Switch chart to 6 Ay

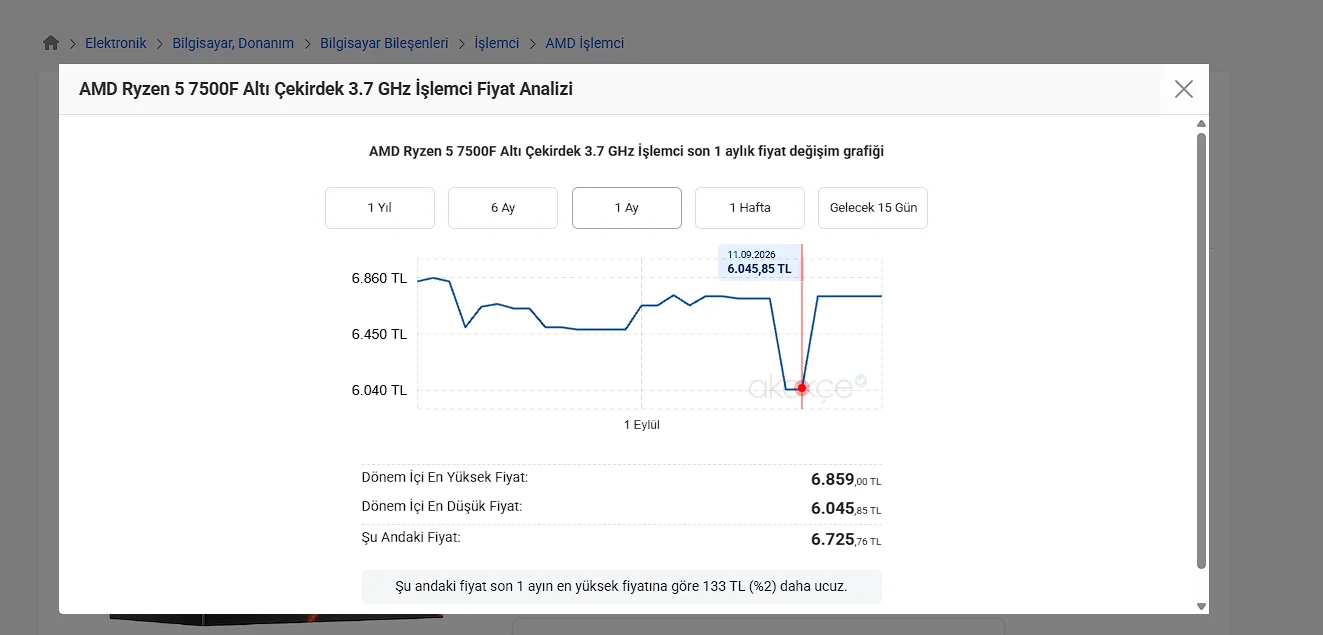503,208
